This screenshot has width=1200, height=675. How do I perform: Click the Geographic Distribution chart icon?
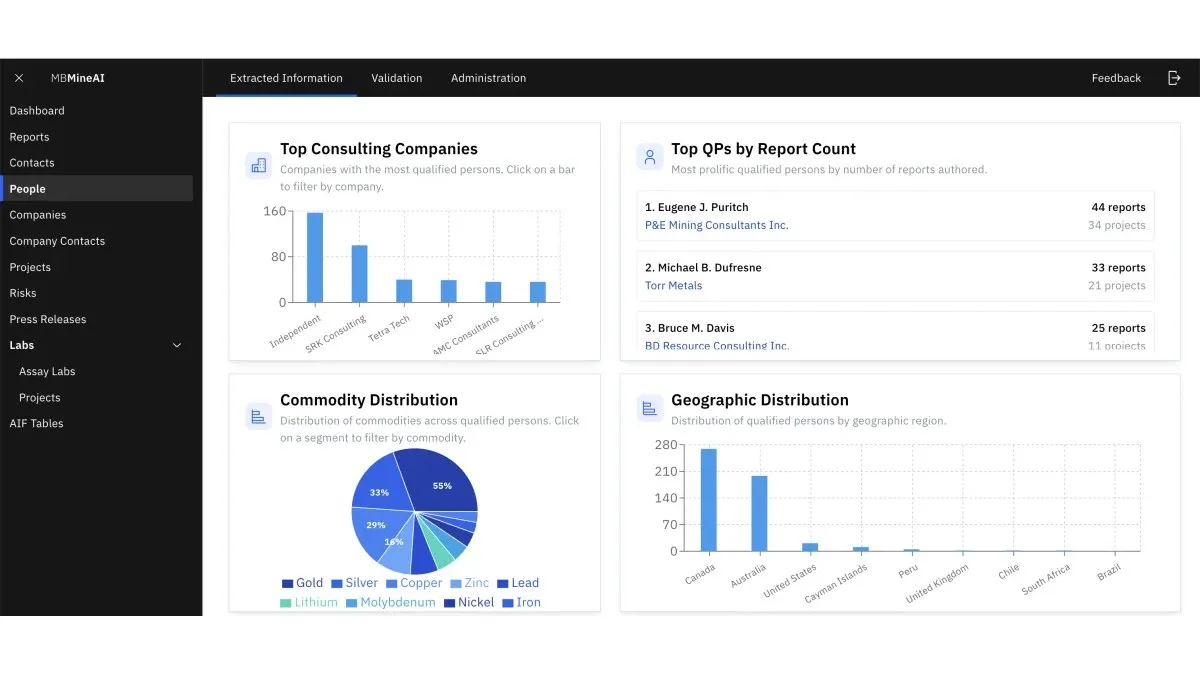[650, 408]
